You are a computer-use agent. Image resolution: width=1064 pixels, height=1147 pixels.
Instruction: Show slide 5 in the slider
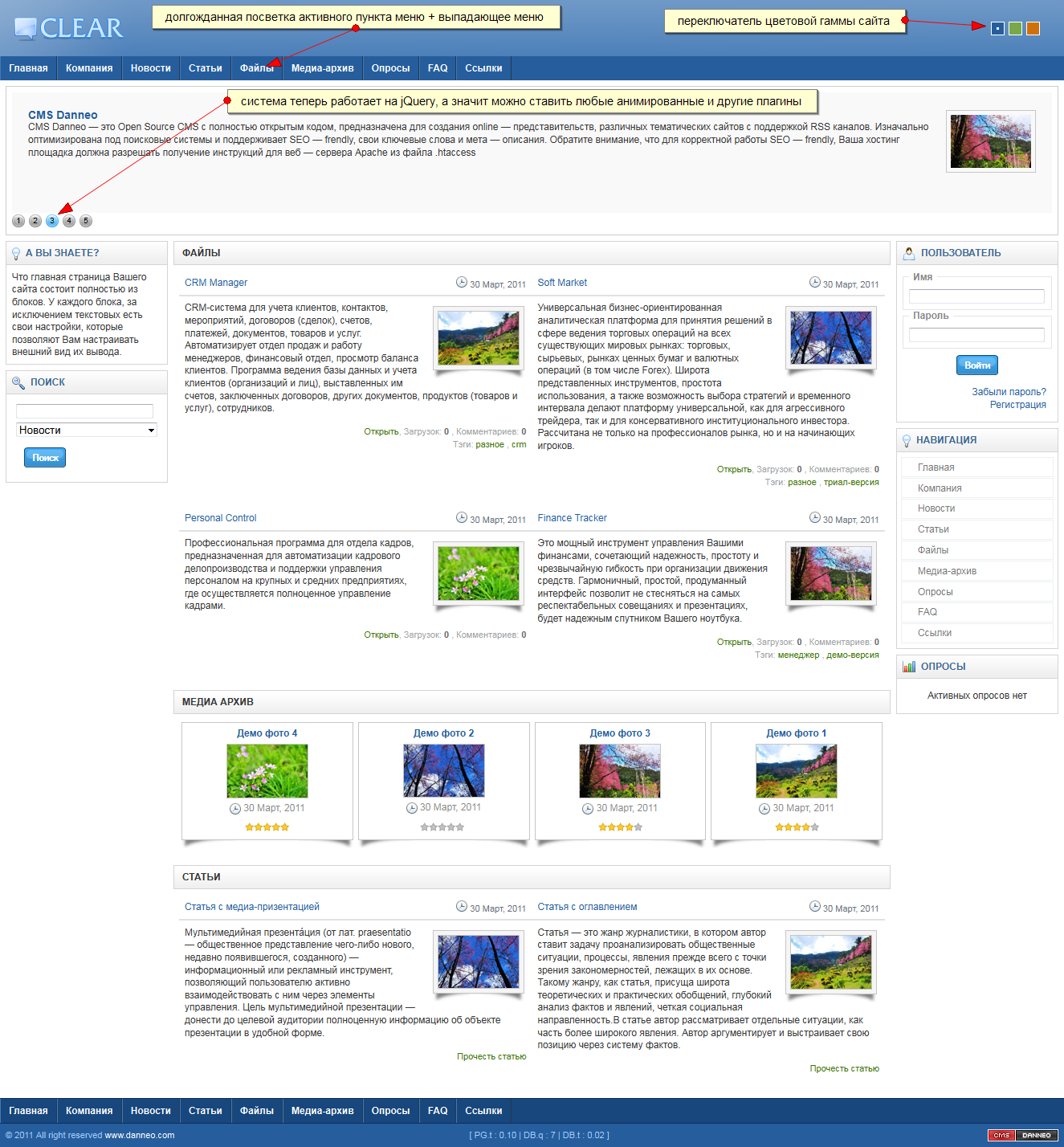click(x=86, y=221)
